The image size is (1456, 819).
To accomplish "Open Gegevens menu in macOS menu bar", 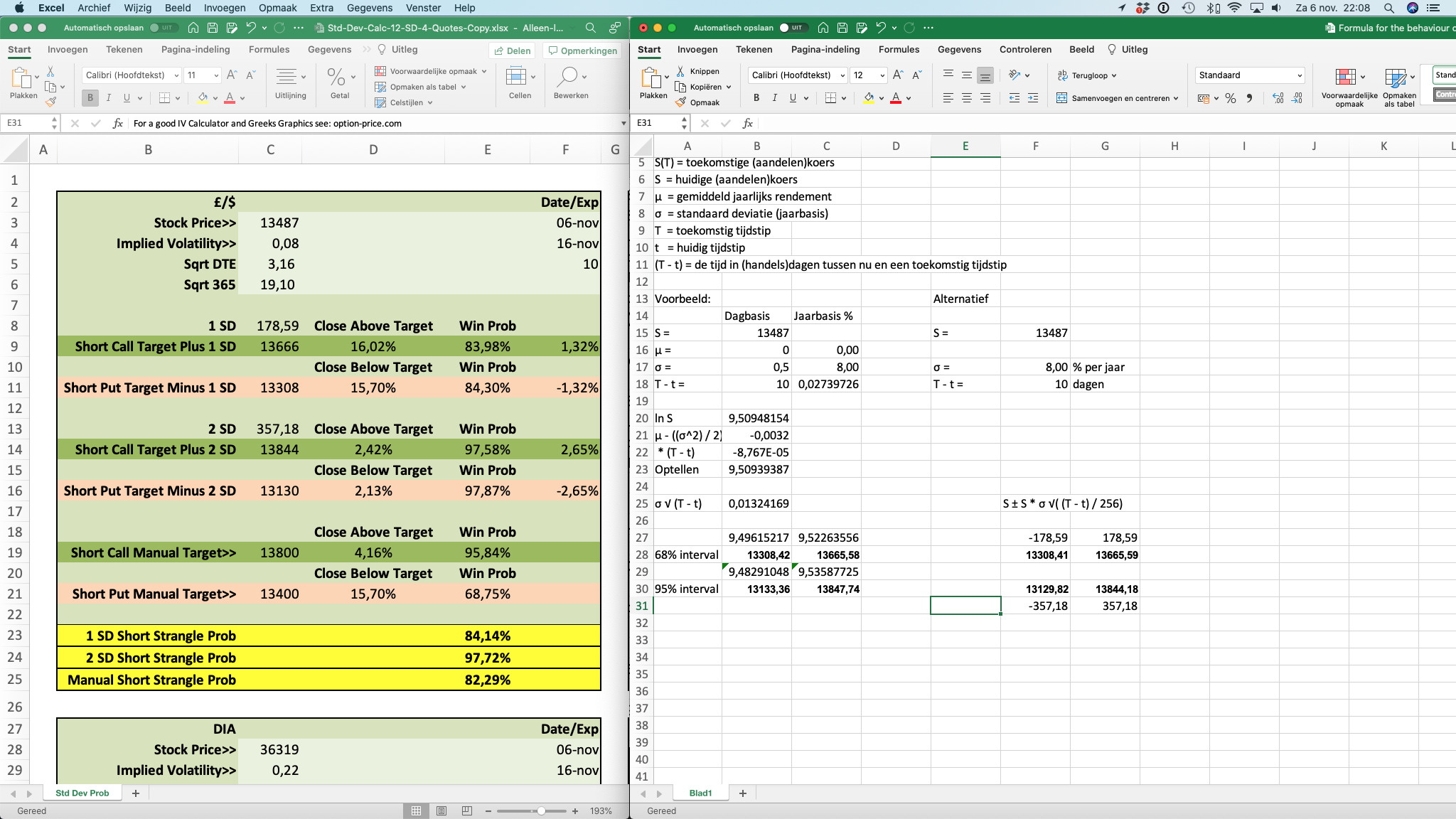I will click(x=369, y=8).
